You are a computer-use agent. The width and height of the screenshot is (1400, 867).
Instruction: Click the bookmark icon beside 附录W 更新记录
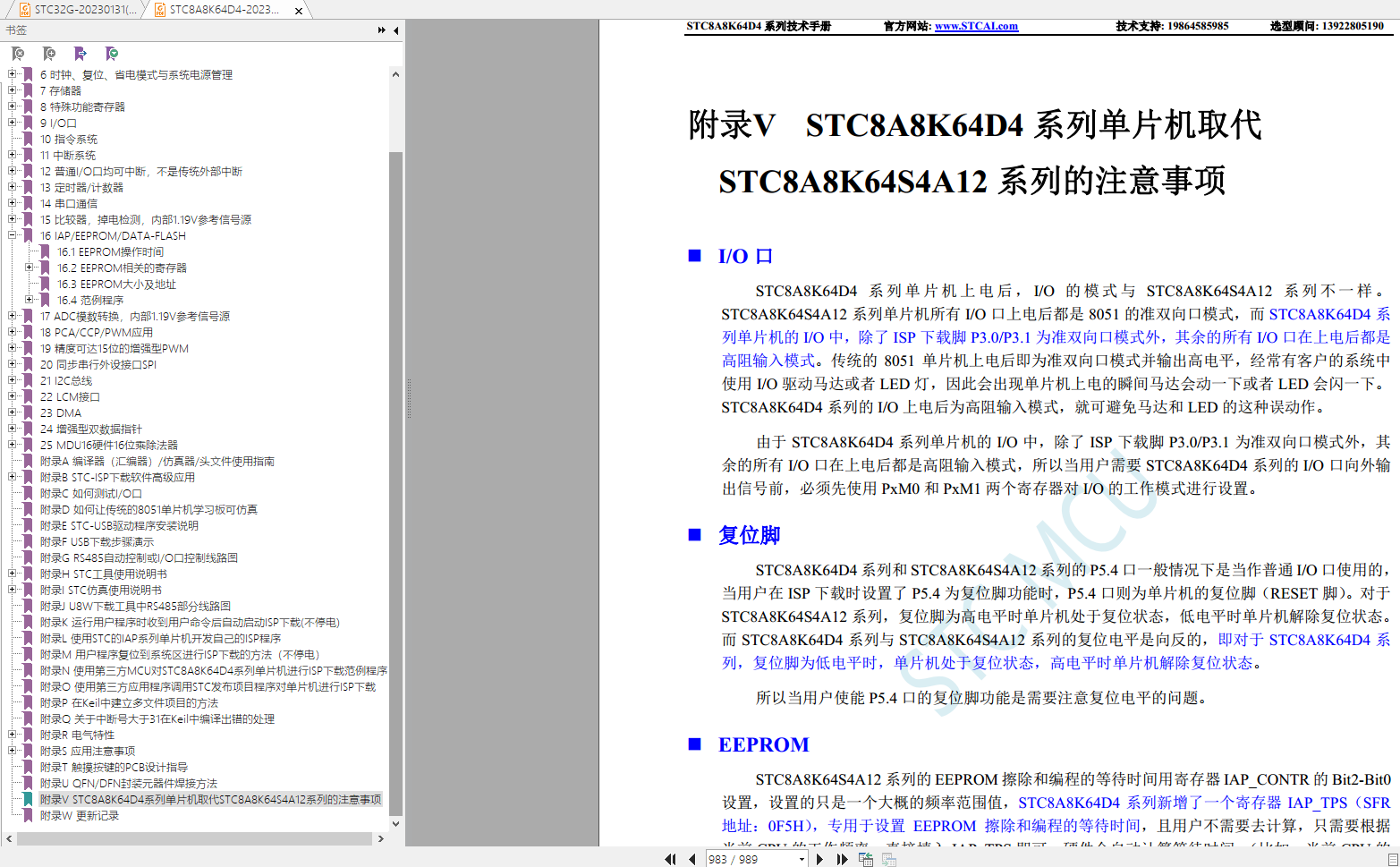tap(29, 815)
